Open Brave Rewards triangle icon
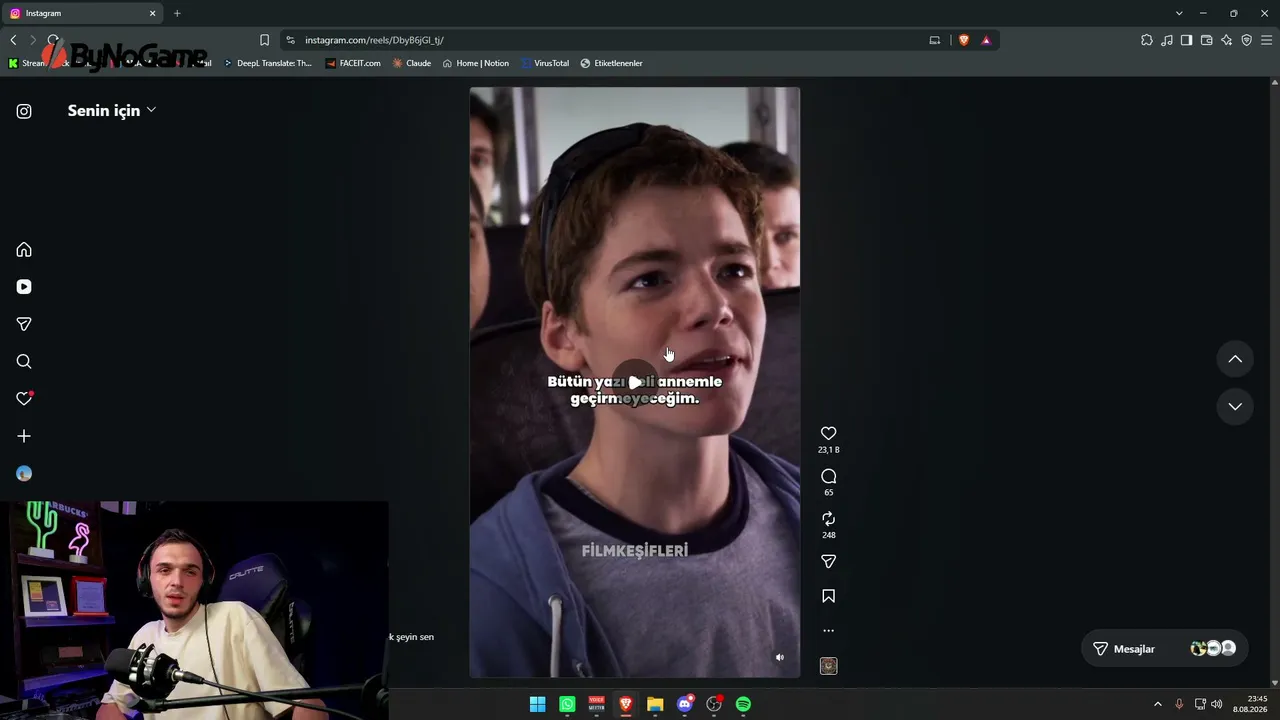Viewport: 1280px width, 720px height. (x=986, y=40)
